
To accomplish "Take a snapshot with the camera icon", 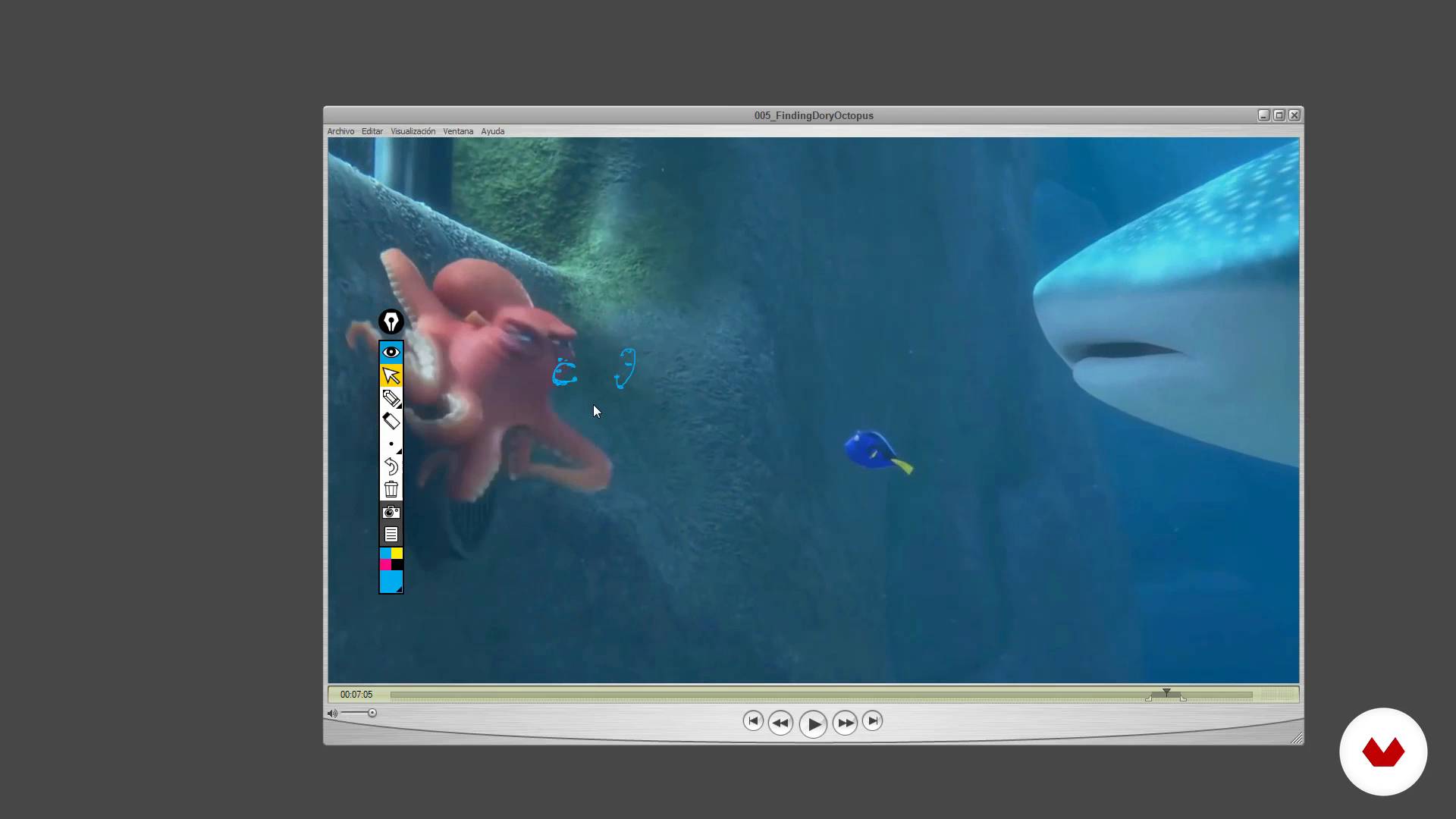I will (x=391, y=512).
